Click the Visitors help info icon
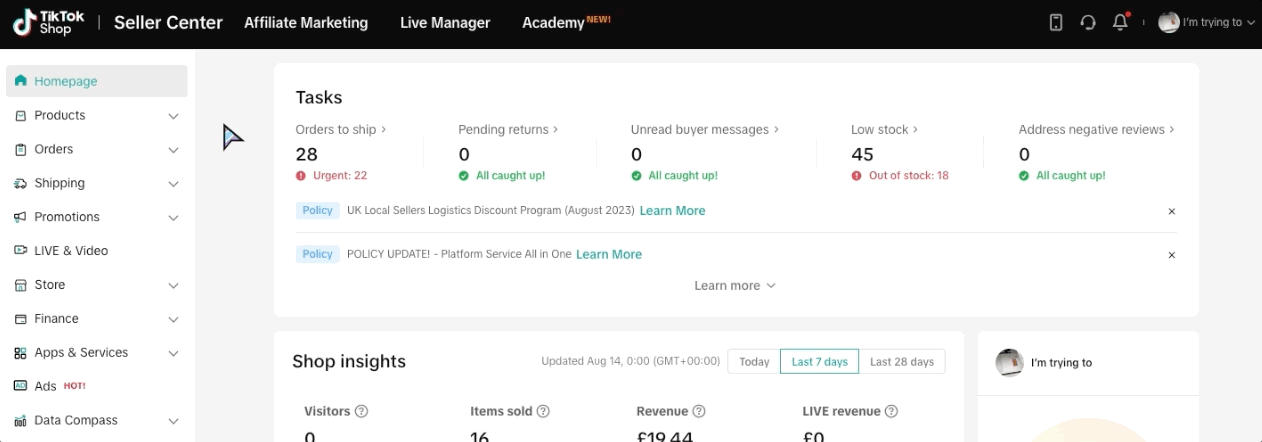Screen dimensions: 1262x442 [x=362, y=411]
